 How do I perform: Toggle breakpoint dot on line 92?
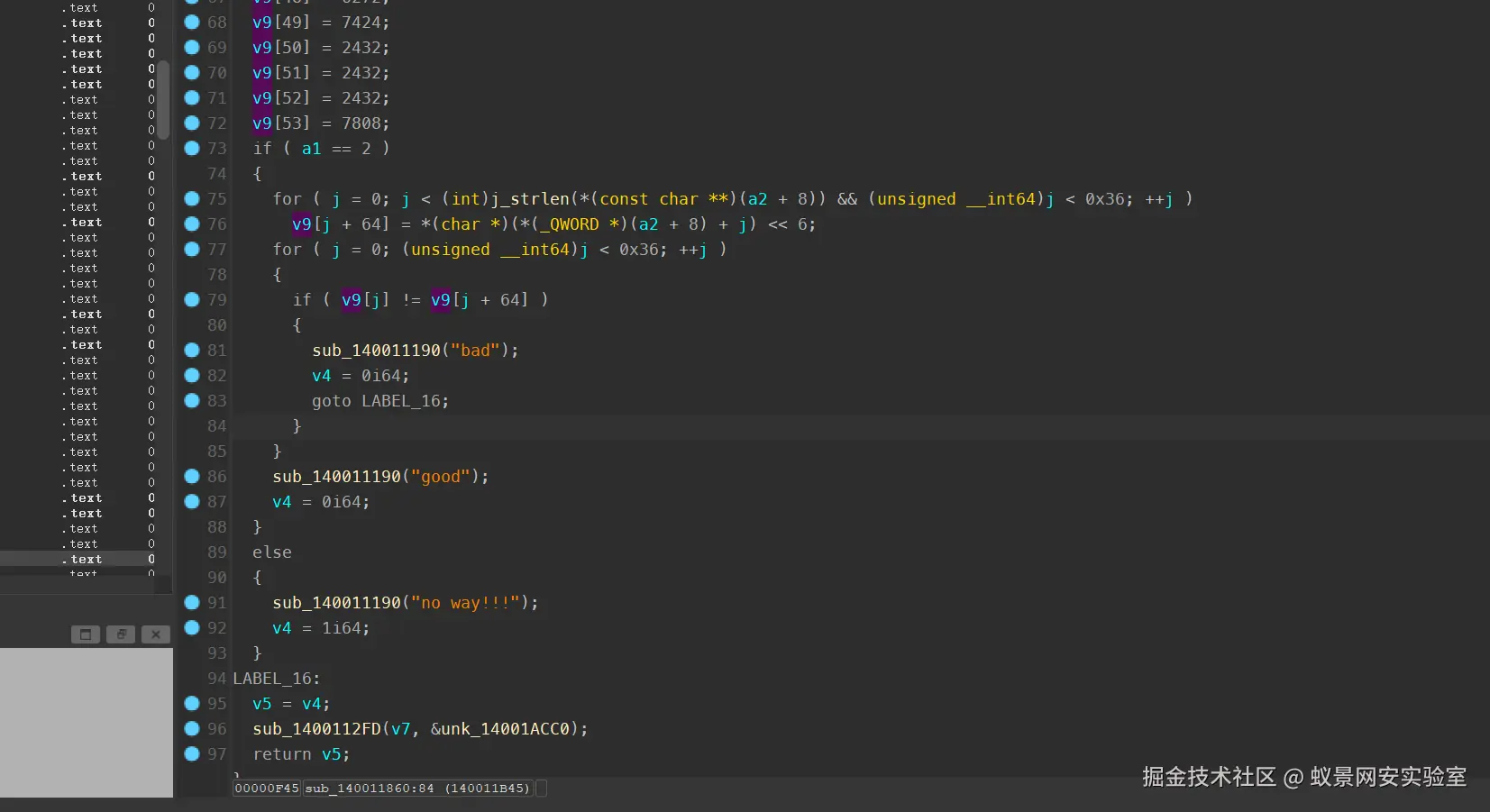(192, 627)
